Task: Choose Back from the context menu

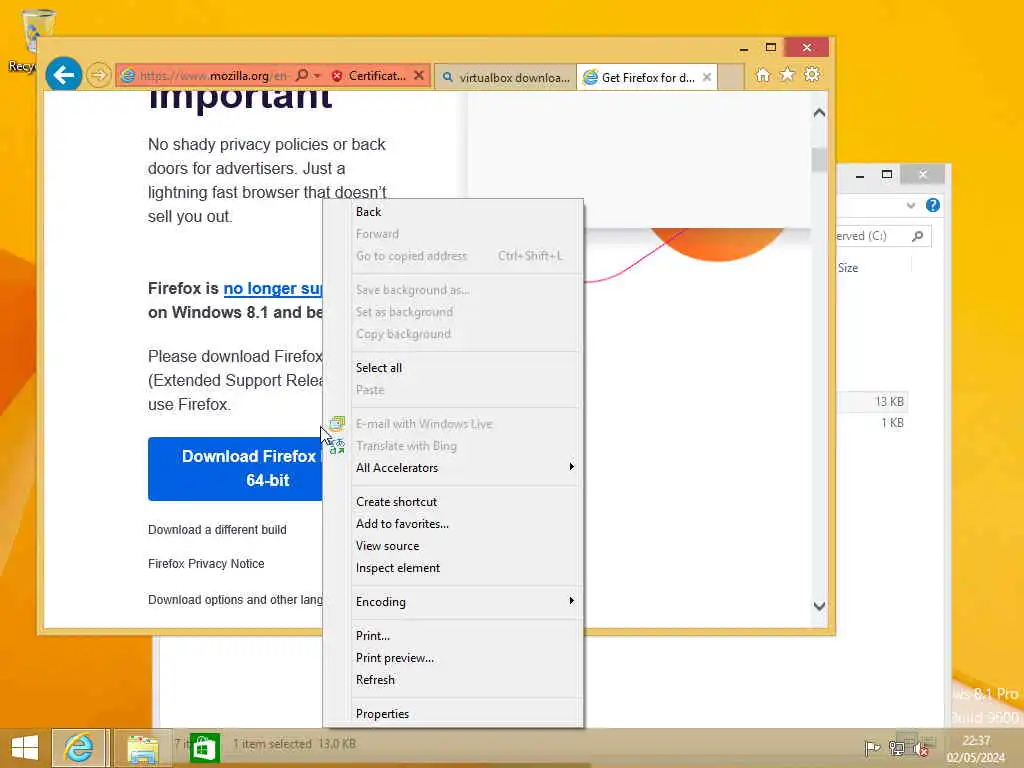Action: (466, 212)
